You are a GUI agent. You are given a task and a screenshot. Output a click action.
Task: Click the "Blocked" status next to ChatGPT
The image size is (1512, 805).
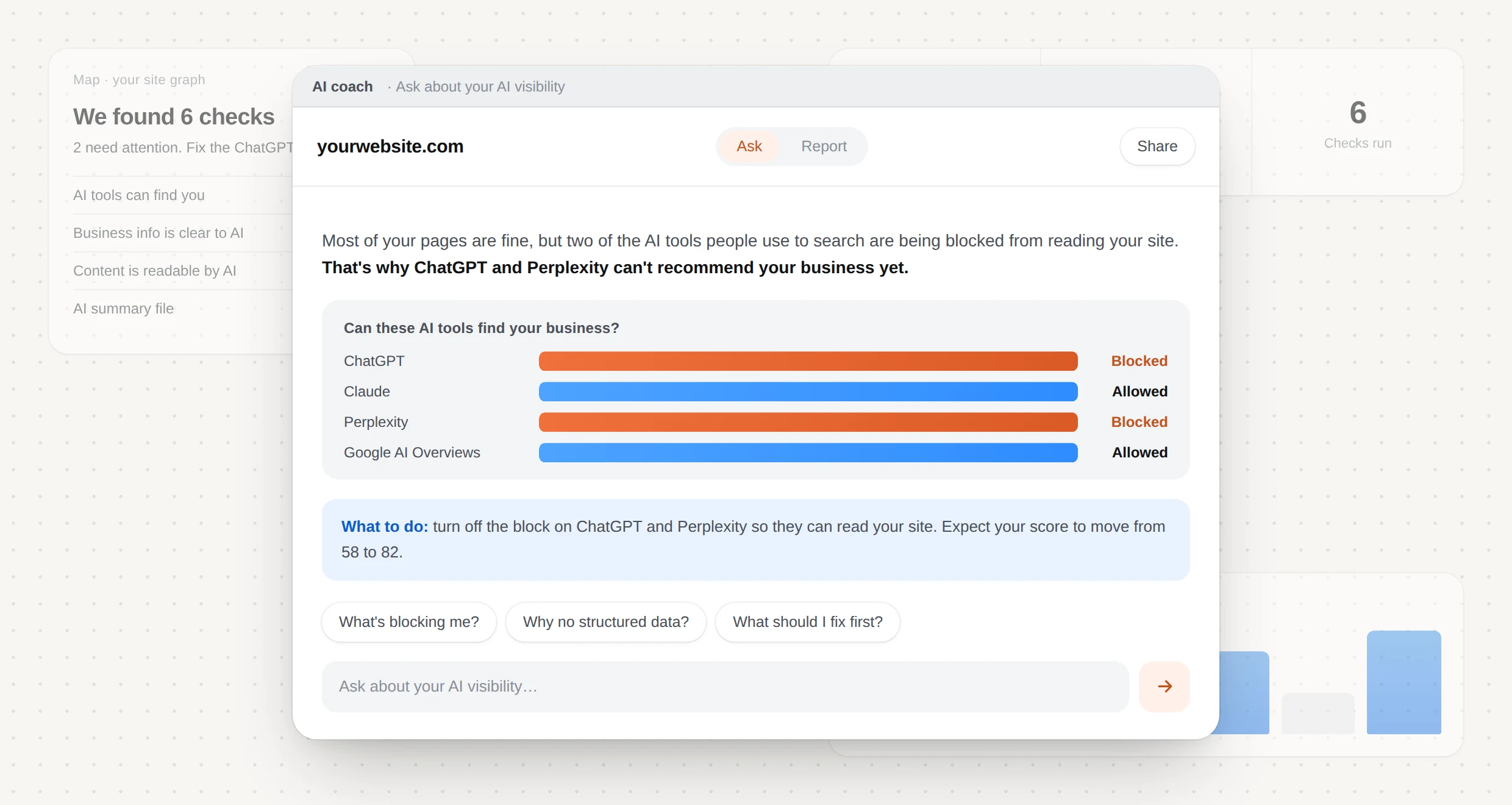click(x=1139, y=361)
